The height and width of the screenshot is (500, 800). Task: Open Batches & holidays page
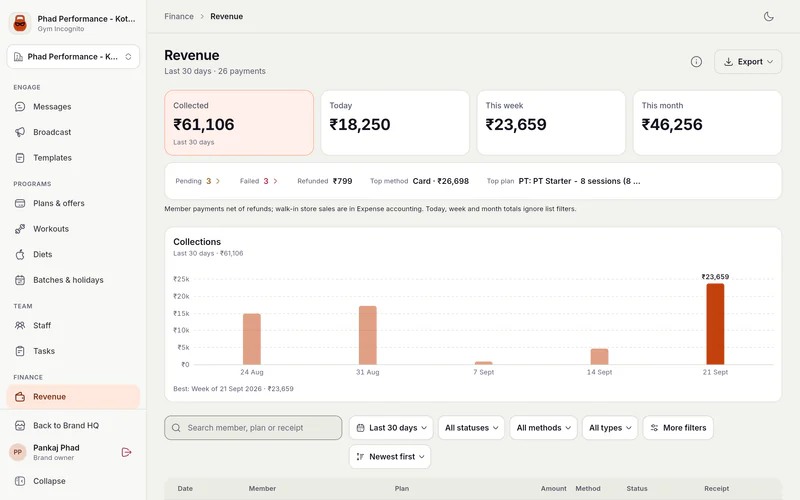(73, 280)
